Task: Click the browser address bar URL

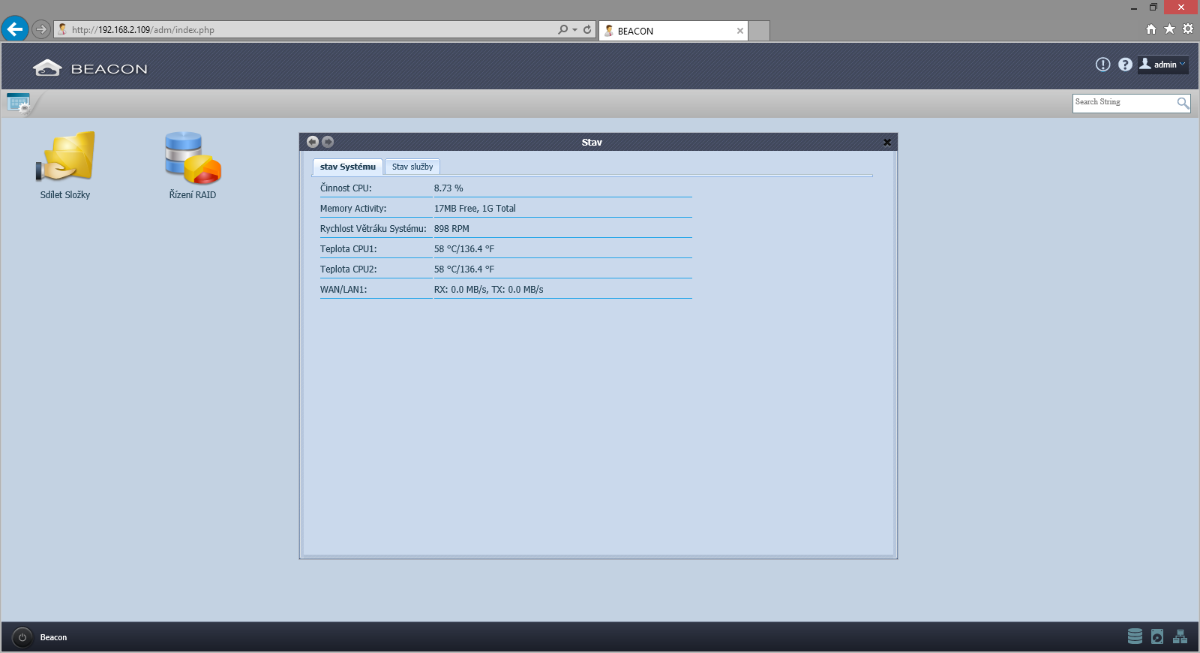Action: [x=300, y=30]
